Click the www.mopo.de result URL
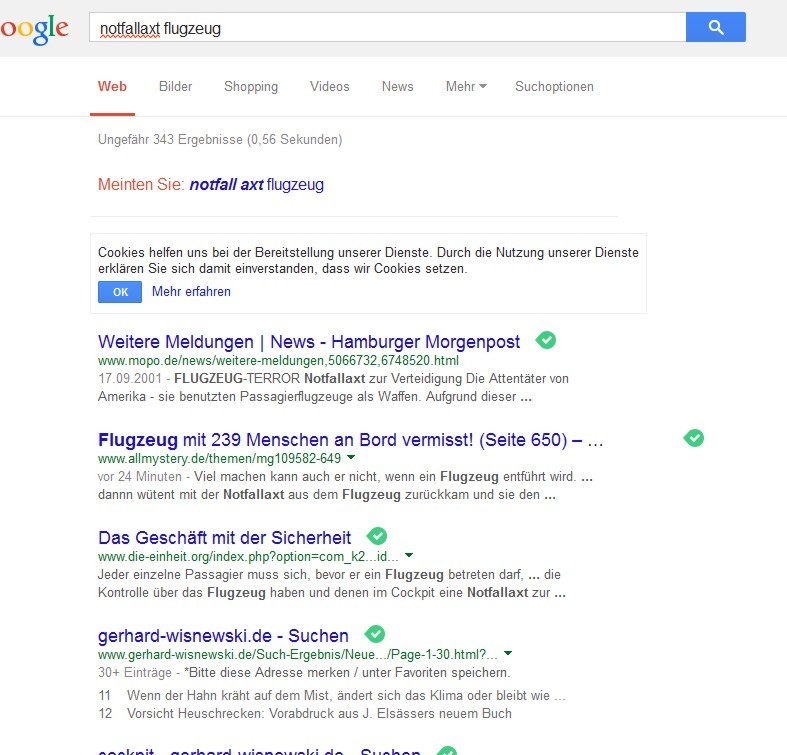This screenshot has width=787, height=755. point(279,360)
